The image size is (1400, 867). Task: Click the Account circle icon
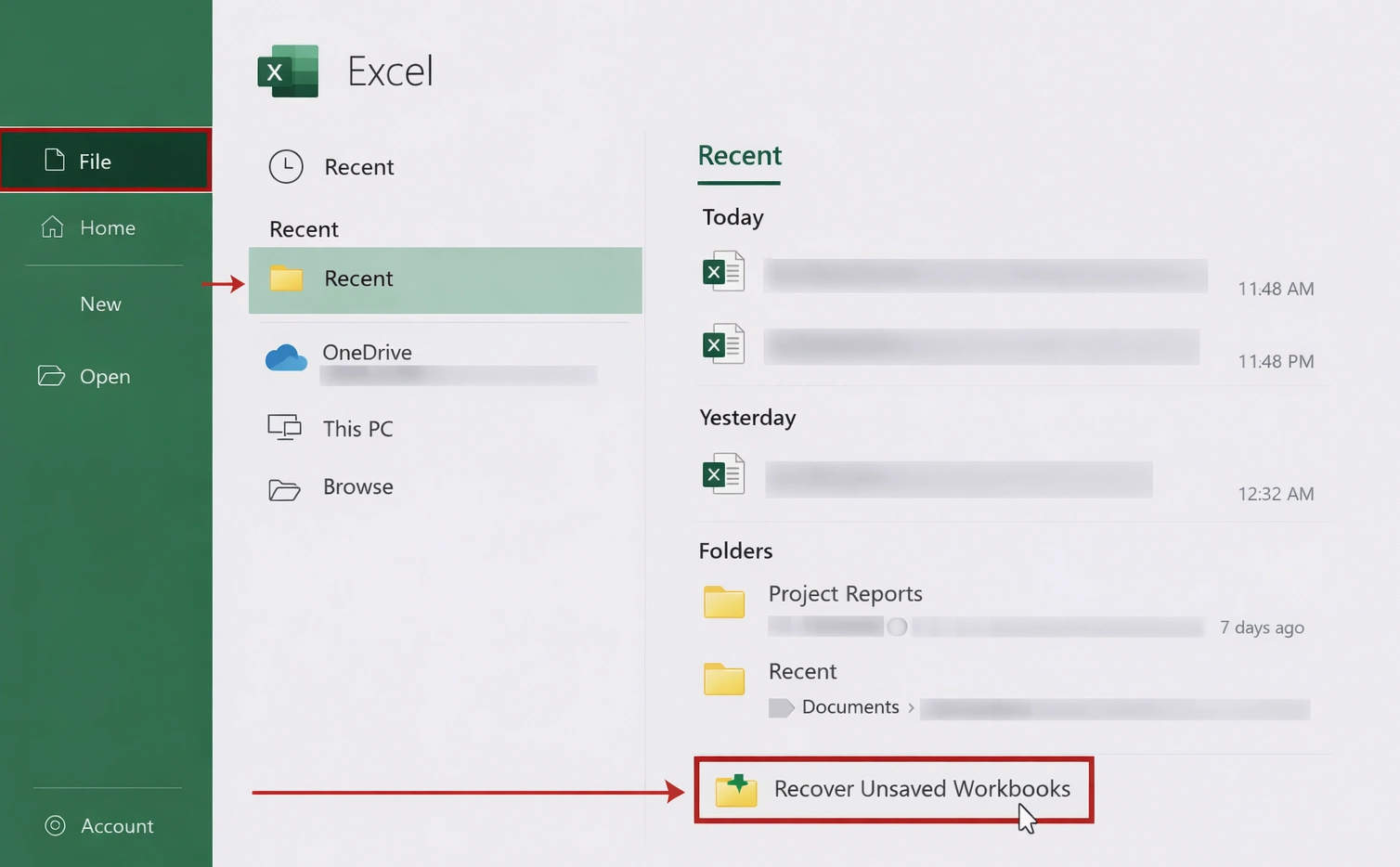click(x=56, y=825)
